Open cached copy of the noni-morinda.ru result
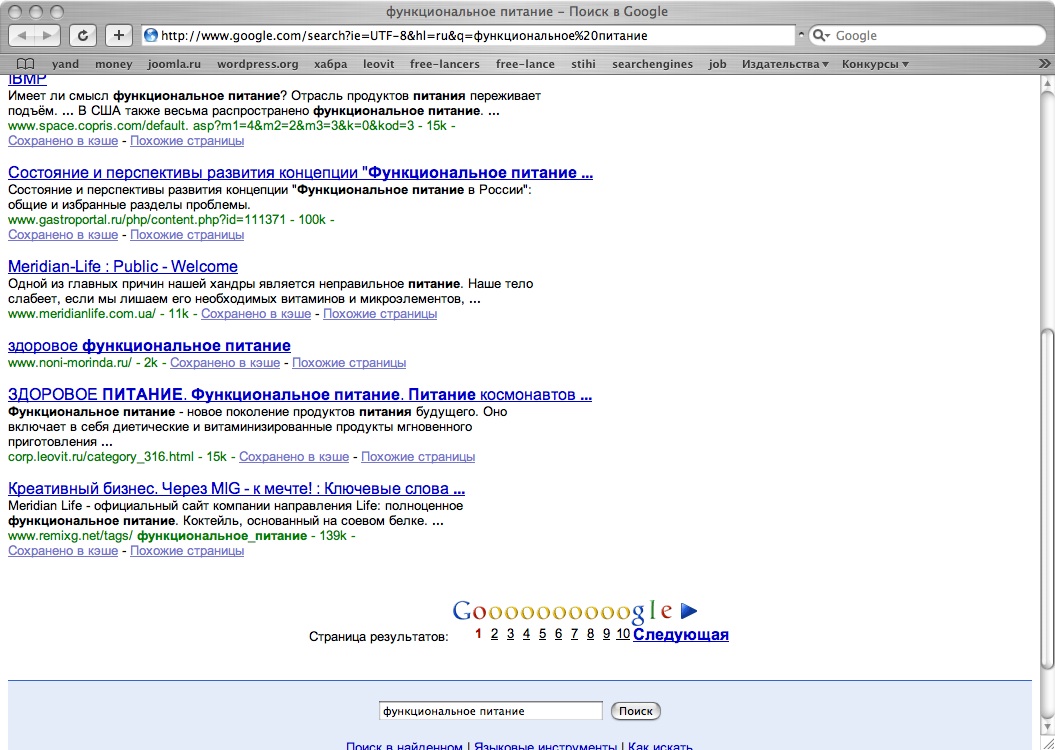Screen dimensions: 1055x750 pyautogui.click(x=225, y=363)
